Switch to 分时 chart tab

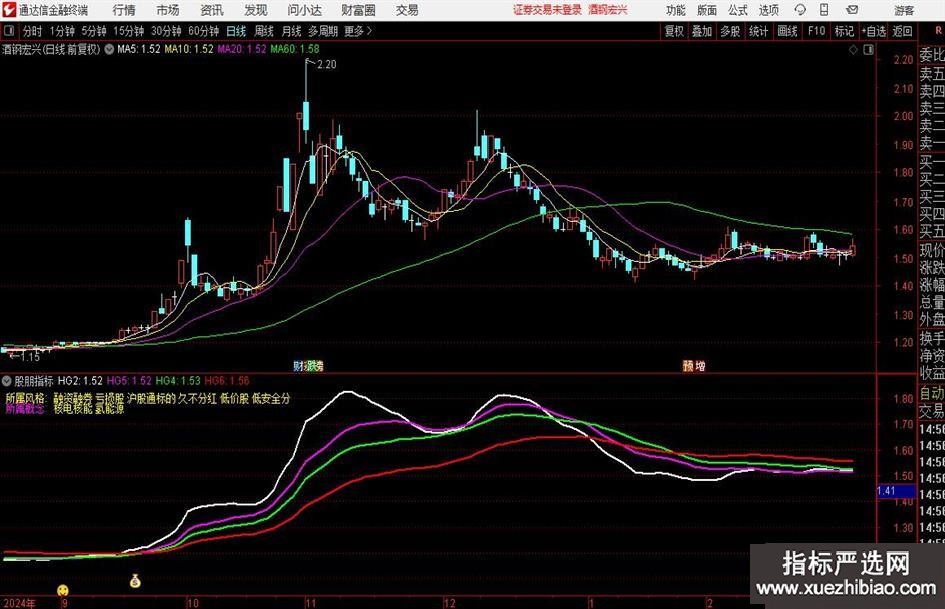point(32,31)
